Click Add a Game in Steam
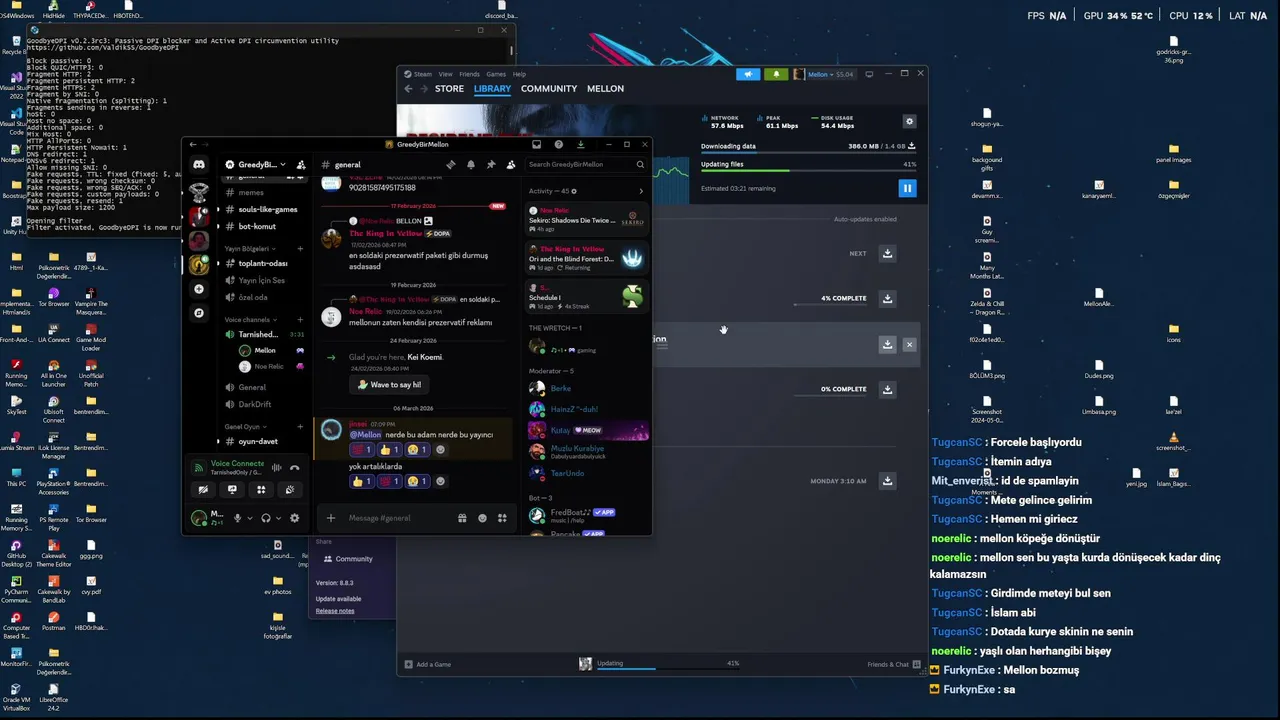 (428, 664)
